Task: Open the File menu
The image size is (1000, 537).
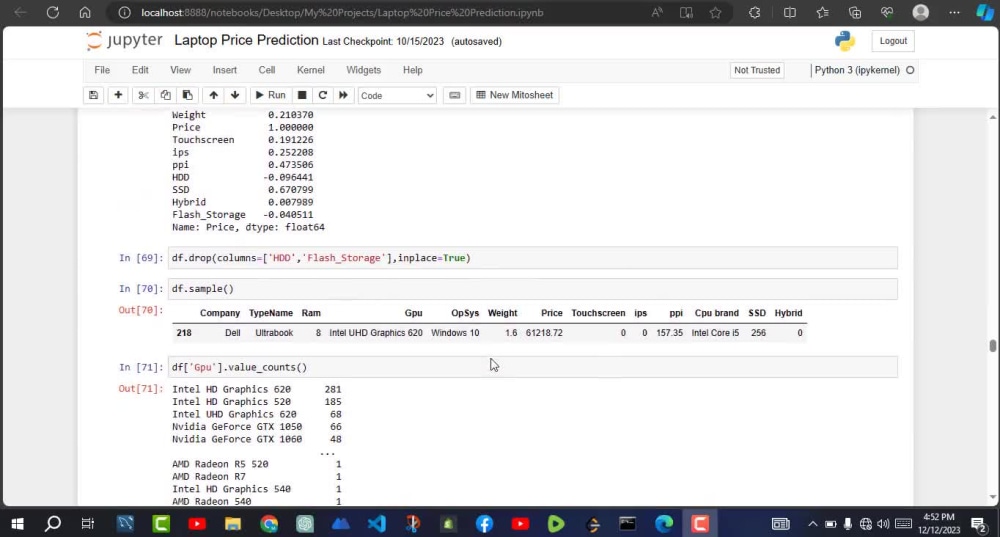Action: (102, 70)
